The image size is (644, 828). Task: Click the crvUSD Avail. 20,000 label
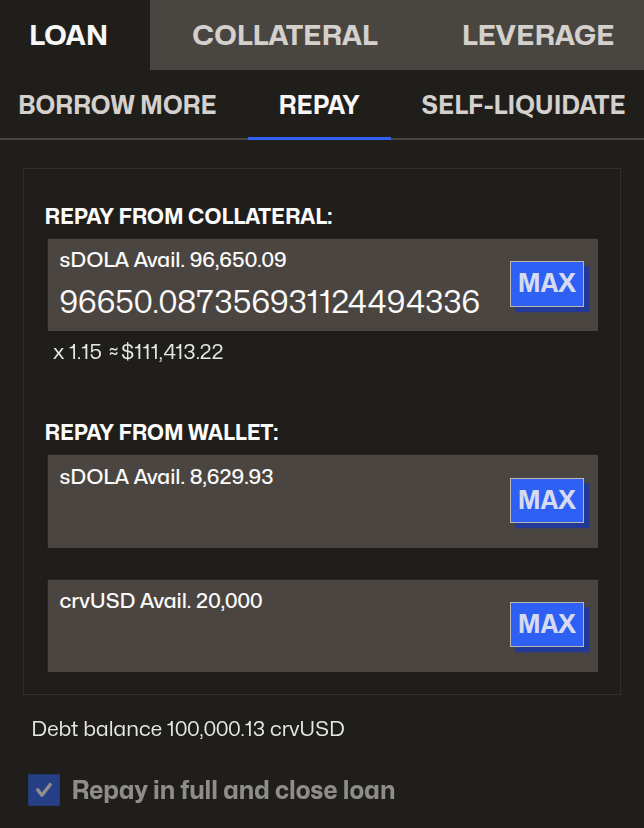click(161, 601)
